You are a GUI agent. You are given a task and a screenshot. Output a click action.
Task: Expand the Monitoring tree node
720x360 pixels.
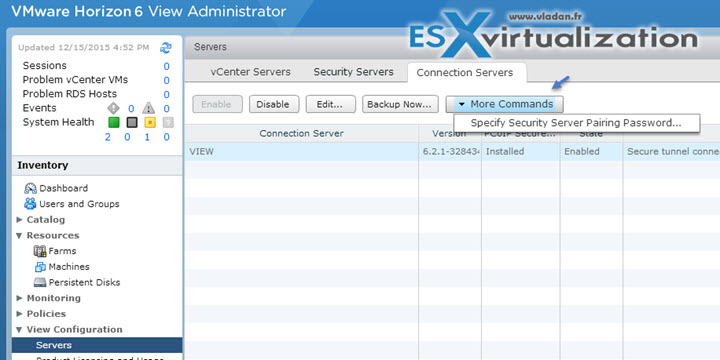[19, 298]
